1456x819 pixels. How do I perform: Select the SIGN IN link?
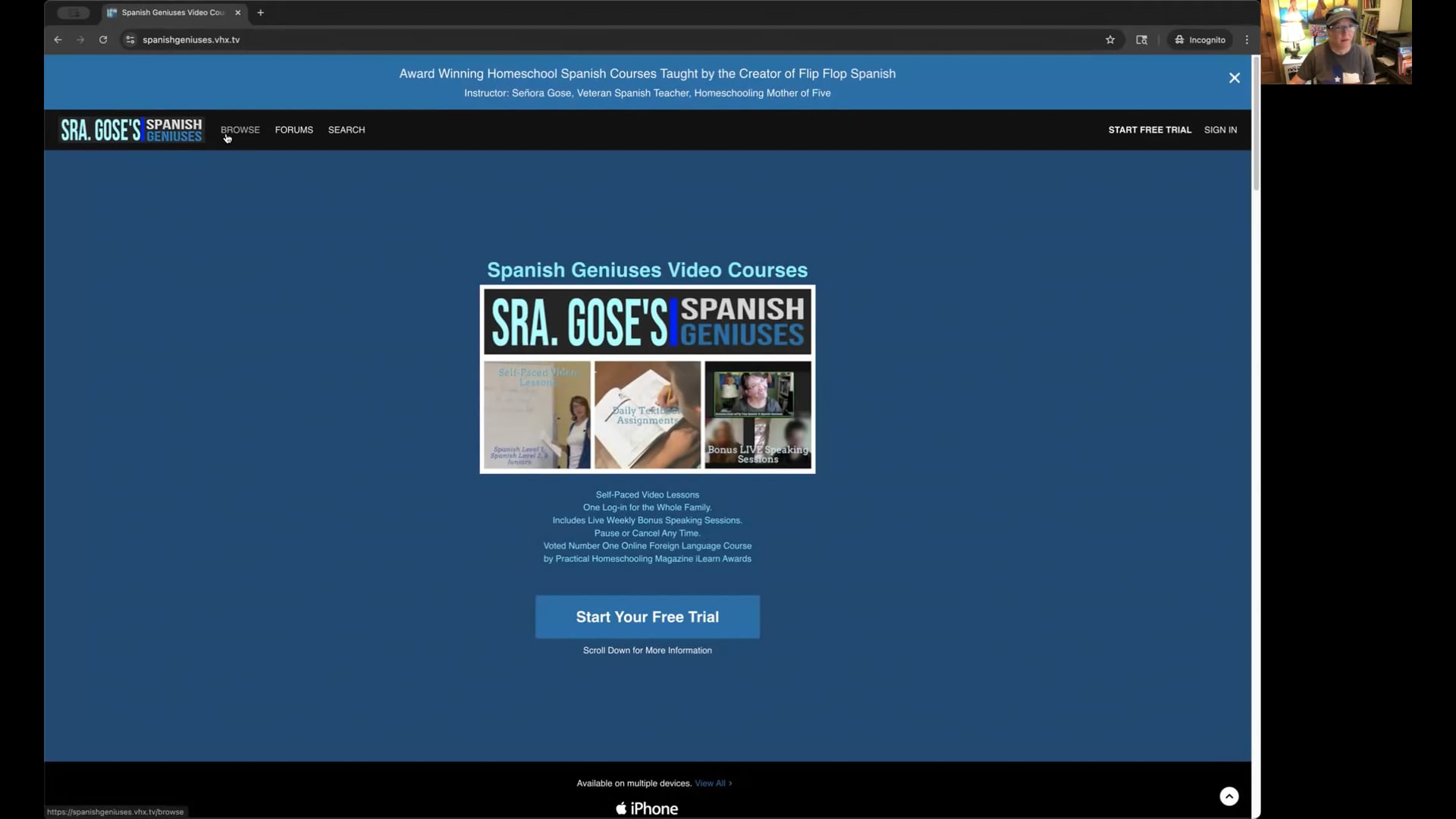click(1219, 130)
